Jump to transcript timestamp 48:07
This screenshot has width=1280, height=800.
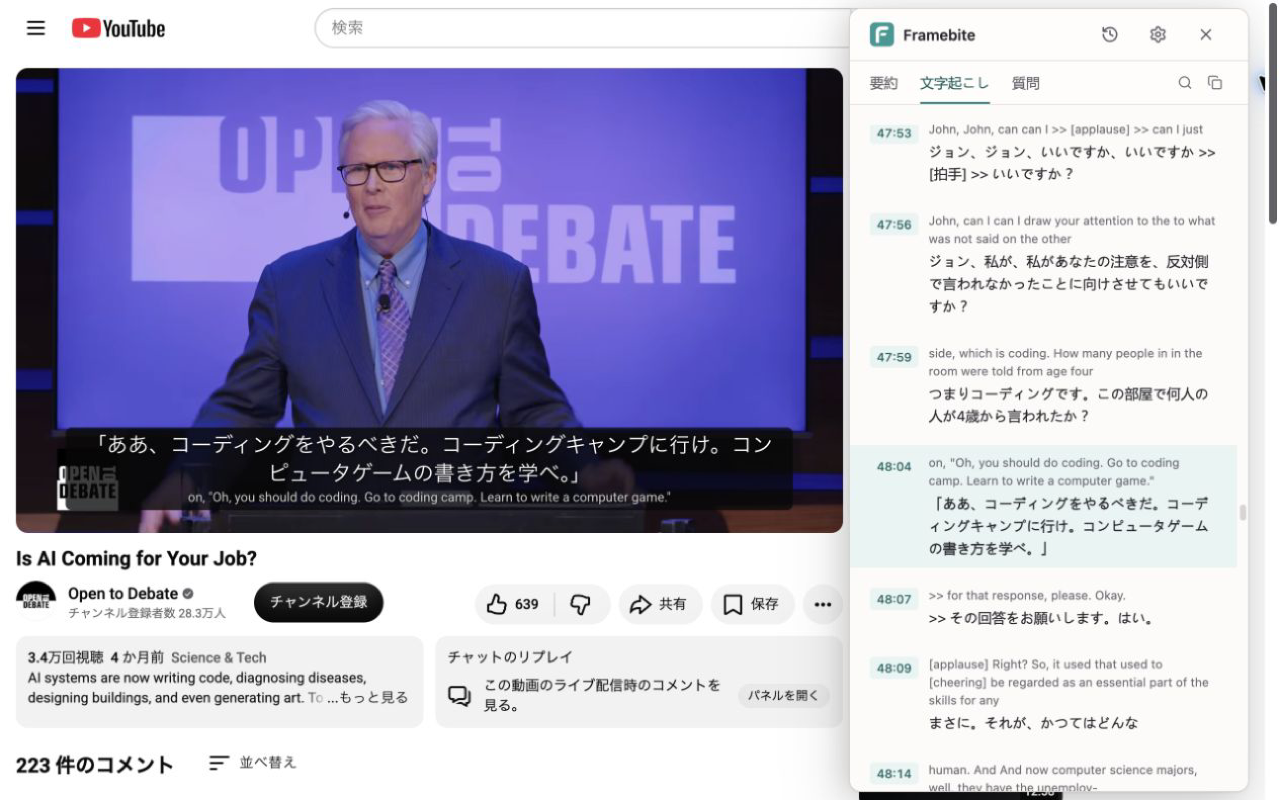[x=894, y=599]
